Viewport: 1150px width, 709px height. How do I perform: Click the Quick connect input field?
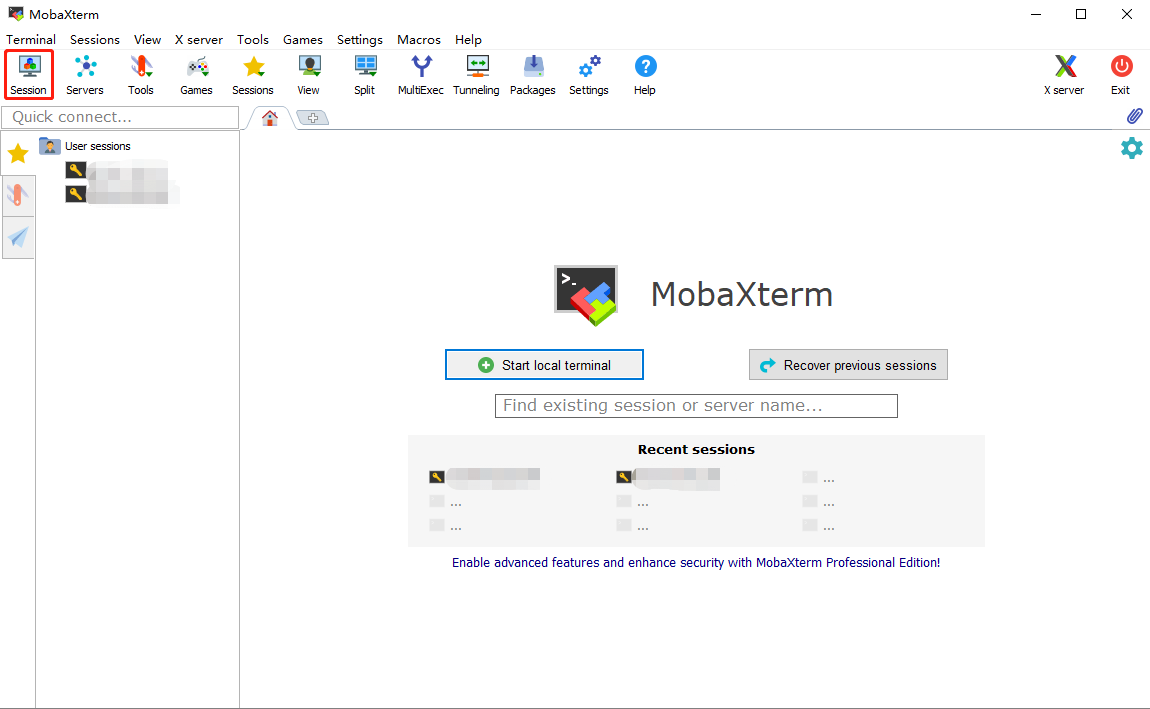(120, 117)
